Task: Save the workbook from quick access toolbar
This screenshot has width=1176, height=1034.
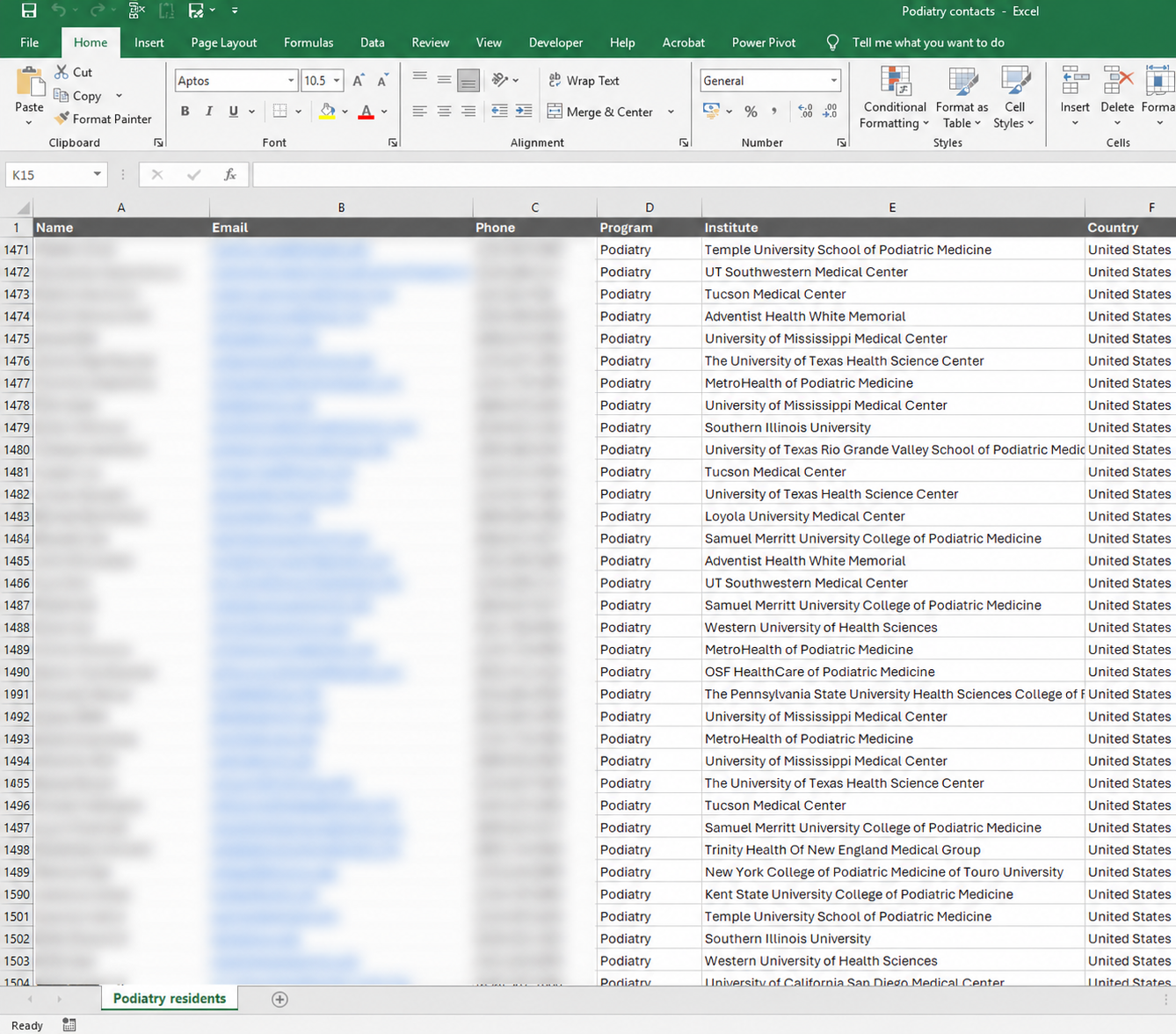Action: pyautogui.click(x=29, y=11)
